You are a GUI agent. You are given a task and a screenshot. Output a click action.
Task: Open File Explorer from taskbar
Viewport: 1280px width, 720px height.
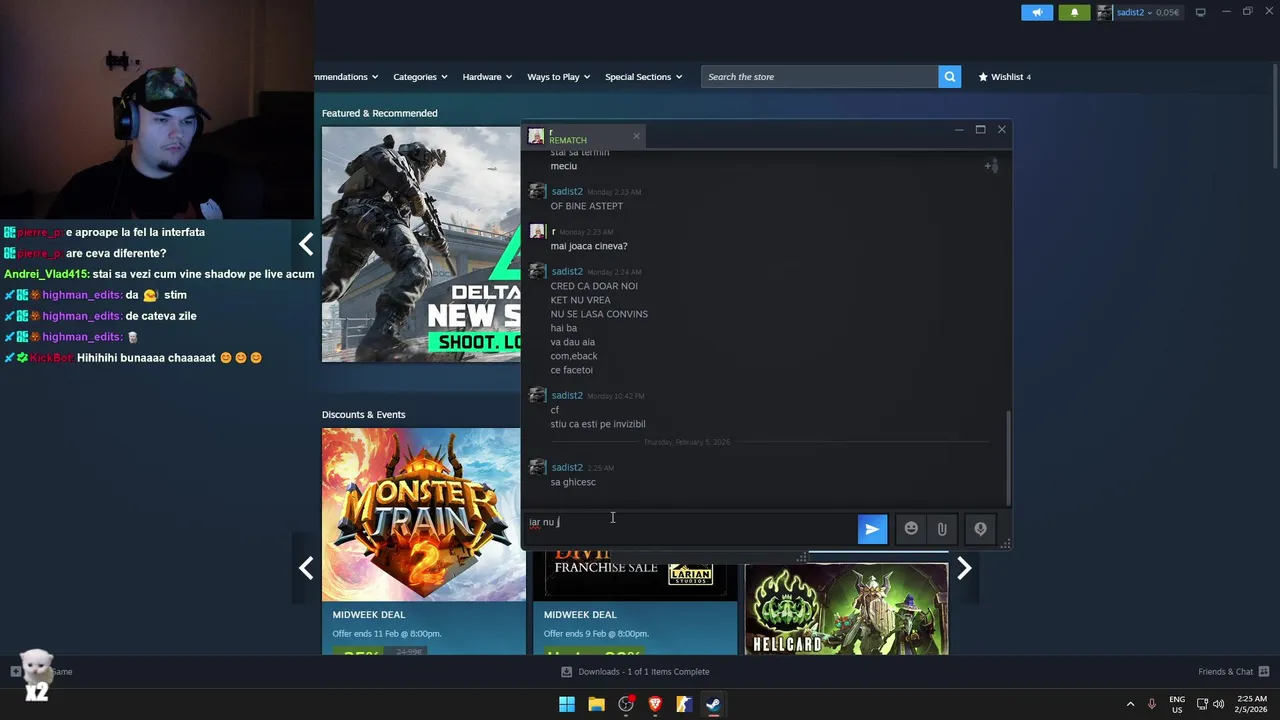(597, 704)
